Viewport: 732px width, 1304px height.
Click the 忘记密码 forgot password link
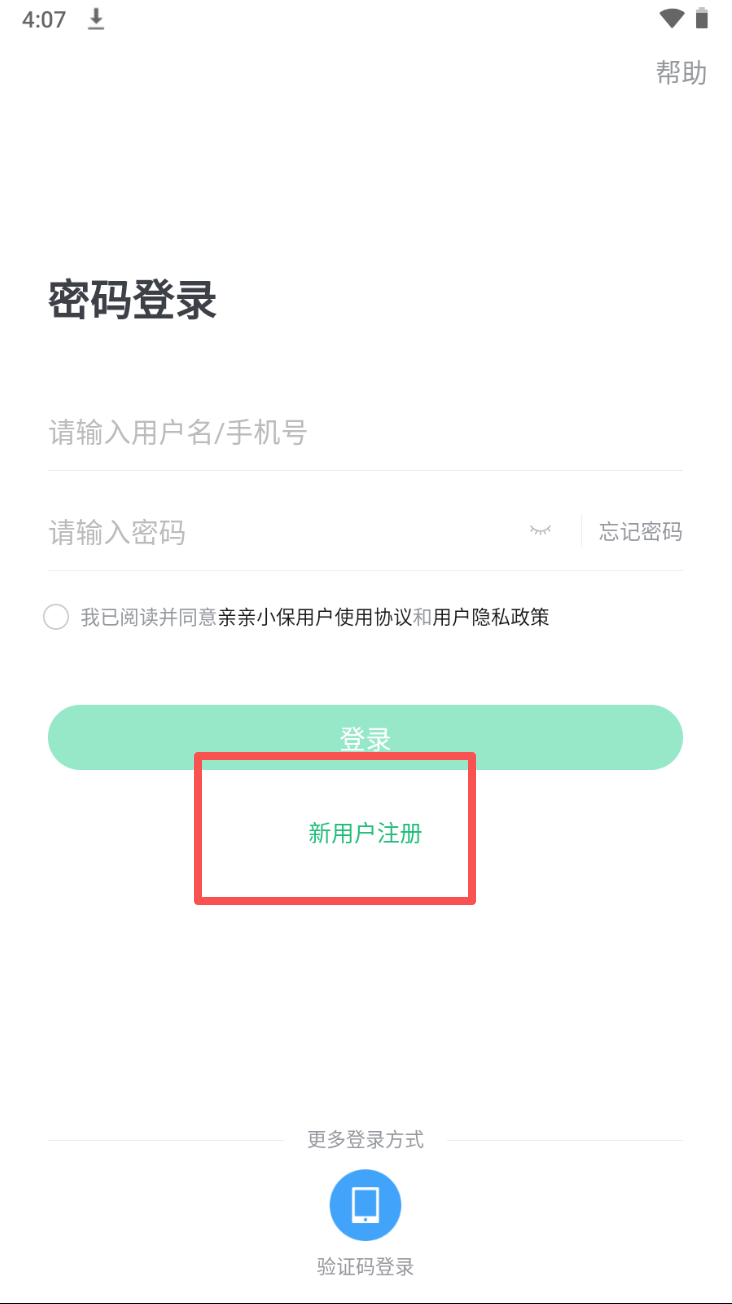click(640, 532)
